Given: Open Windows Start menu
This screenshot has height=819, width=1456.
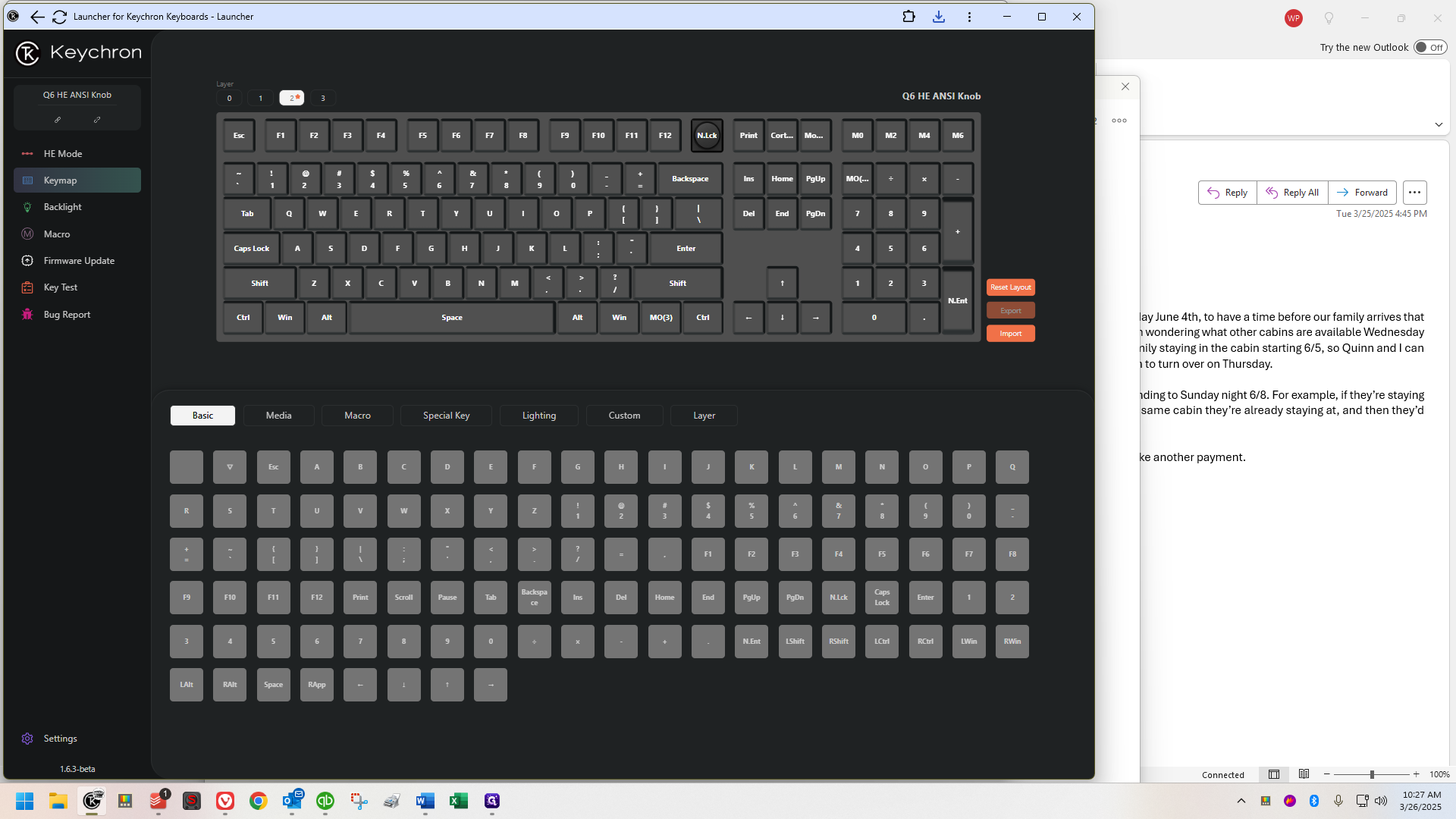Looking at the screenshot, I should tap(25, 801).
